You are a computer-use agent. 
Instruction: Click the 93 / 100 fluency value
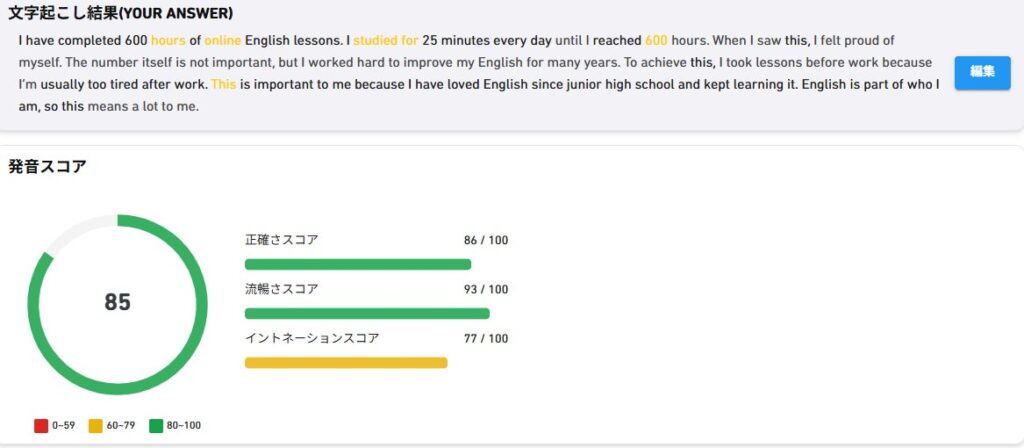tap(486, 289)
